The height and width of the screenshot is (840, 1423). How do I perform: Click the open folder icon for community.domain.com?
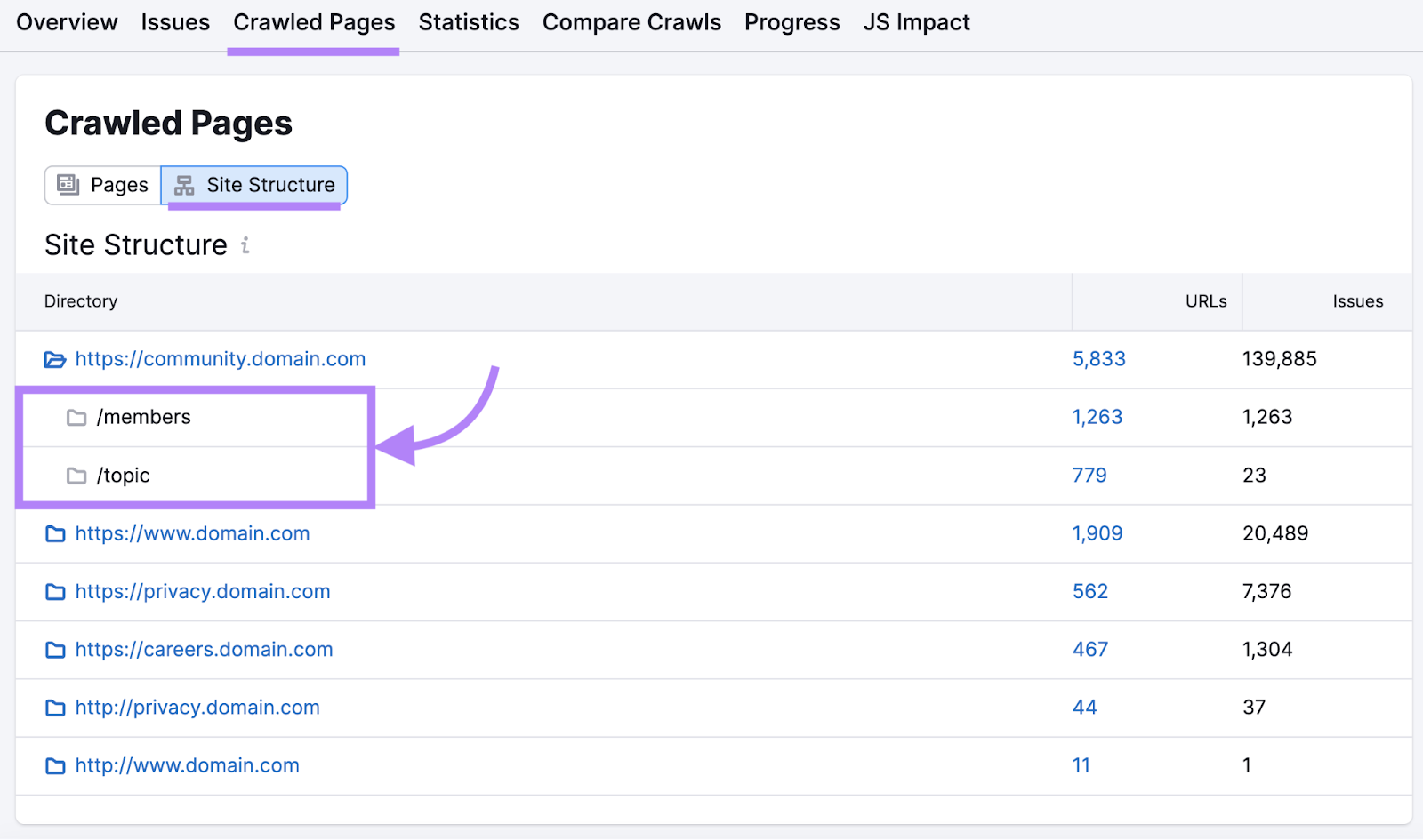(55, 359)
